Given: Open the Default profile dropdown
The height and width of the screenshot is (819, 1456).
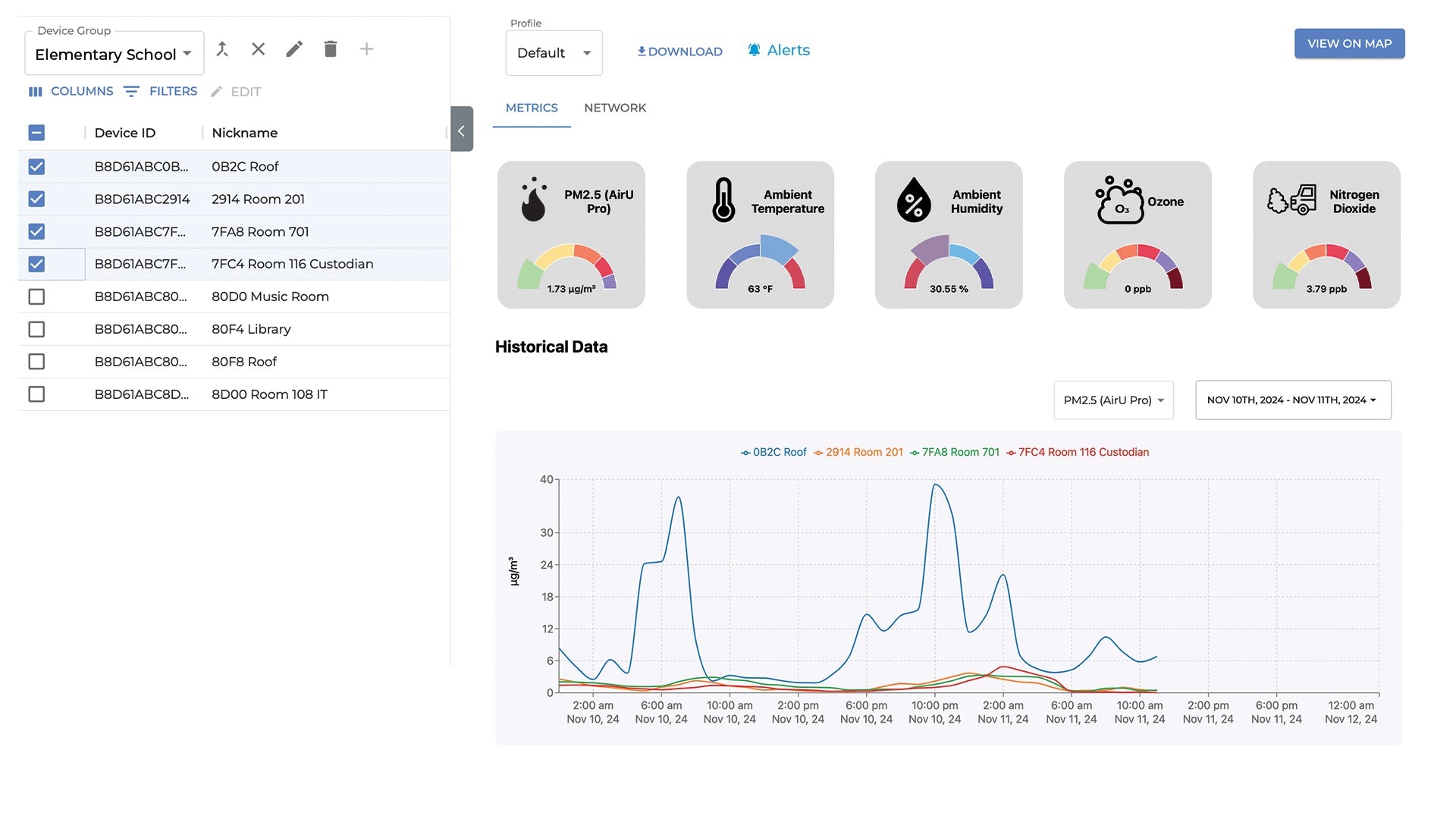Looking at the screenshot, I should click(554, 53).
